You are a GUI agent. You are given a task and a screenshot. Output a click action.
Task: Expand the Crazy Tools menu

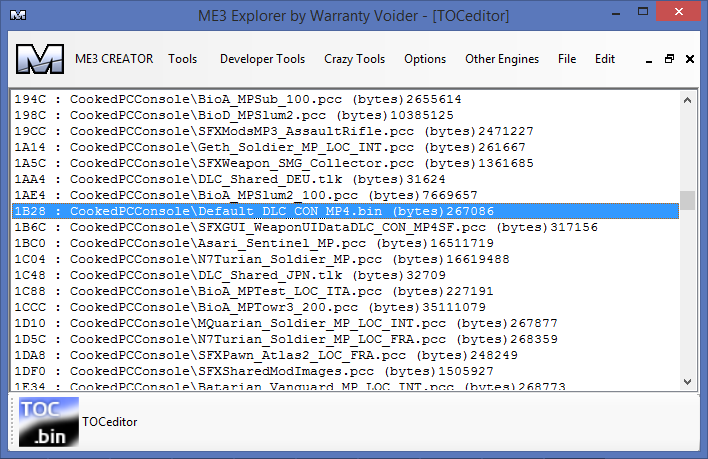point(354,59)
